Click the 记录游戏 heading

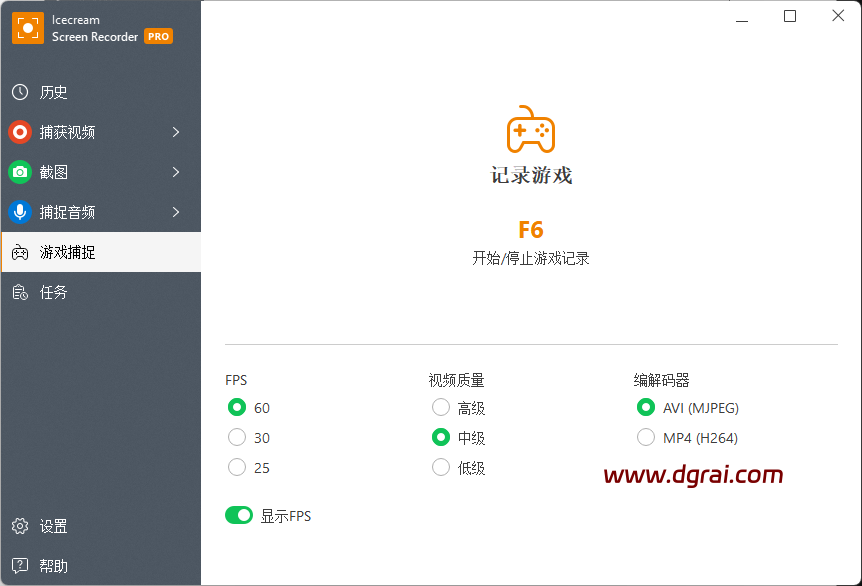click(531, 175)
